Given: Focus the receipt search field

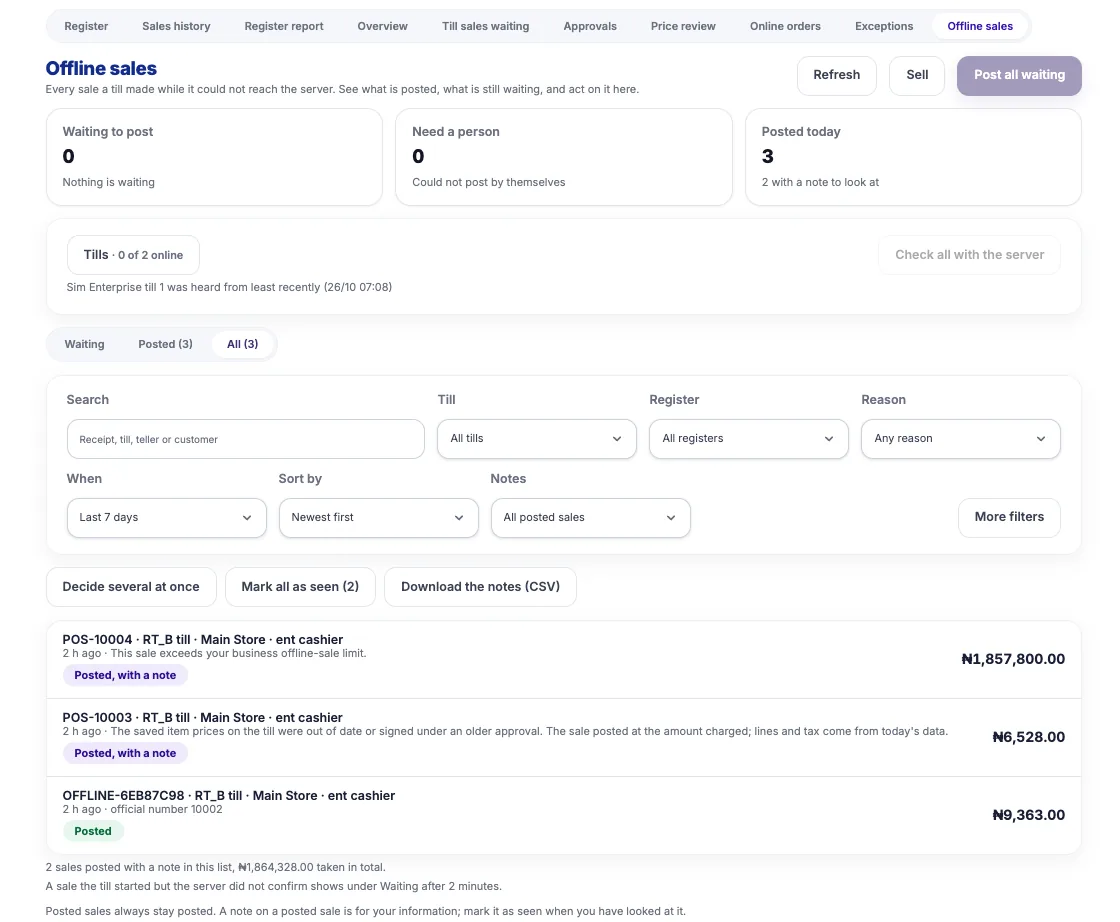Looking at the screenshot, I should pyautogui.click(x=246, y=439).
